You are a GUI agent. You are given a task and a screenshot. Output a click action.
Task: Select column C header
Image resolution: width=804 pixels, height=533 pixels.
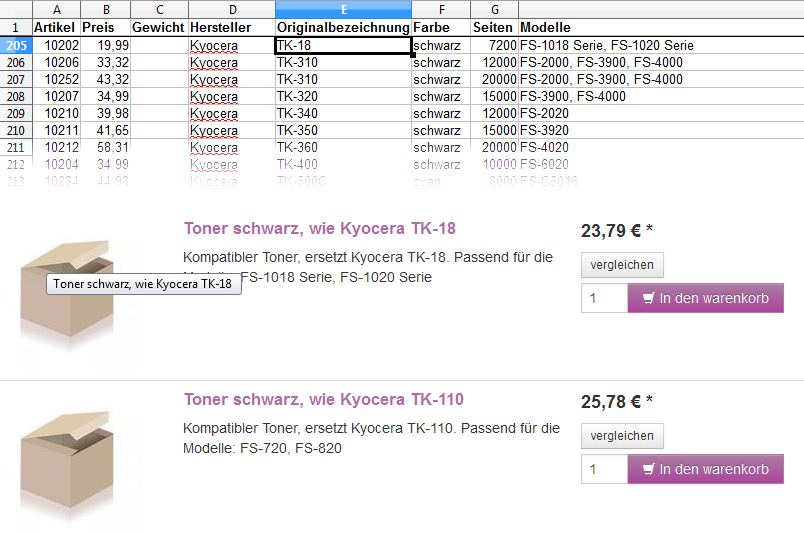click(159, 9)
